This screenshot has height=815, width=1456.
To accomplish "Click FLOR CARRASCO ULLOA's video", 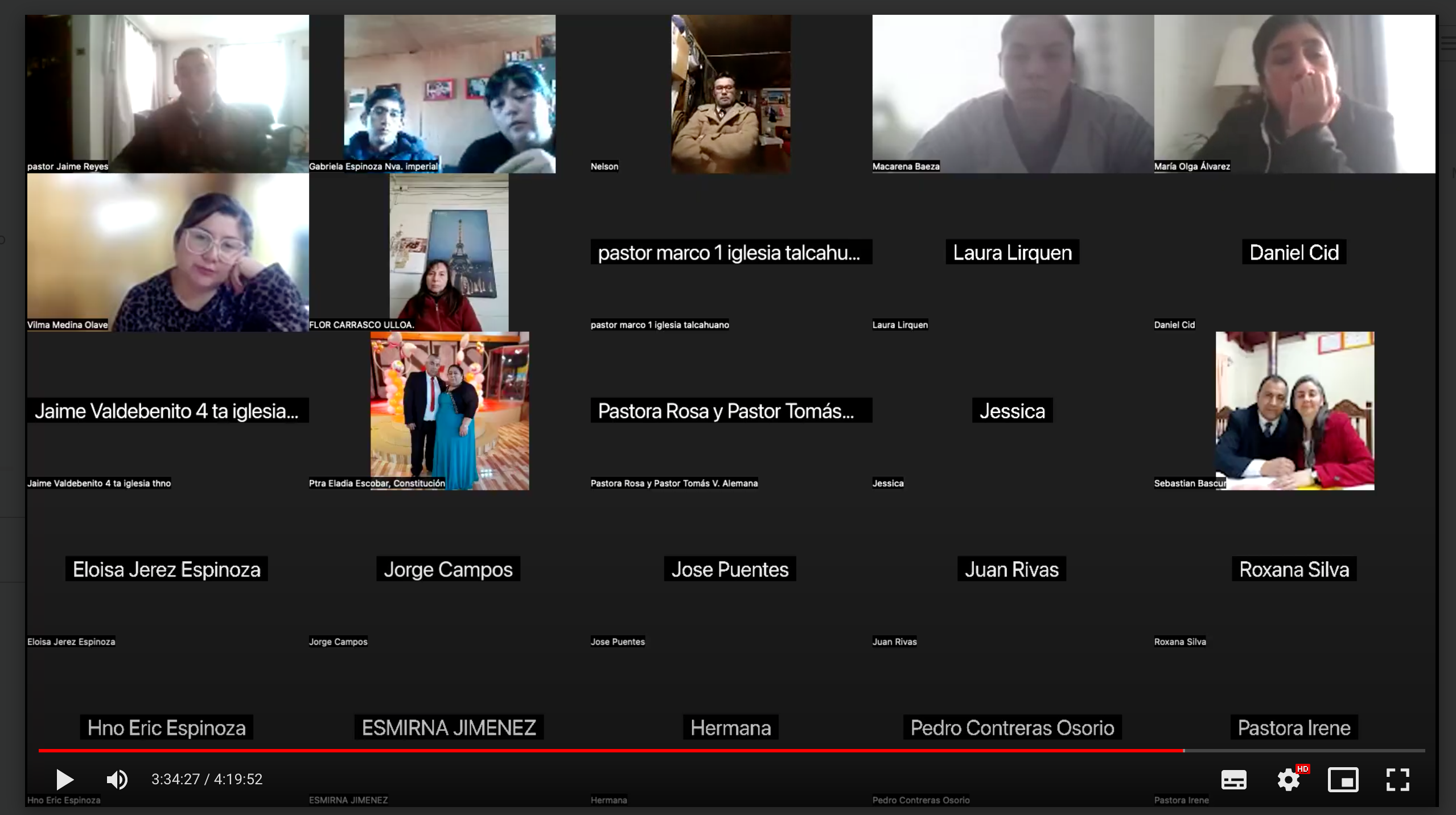I will click(449, 252).
